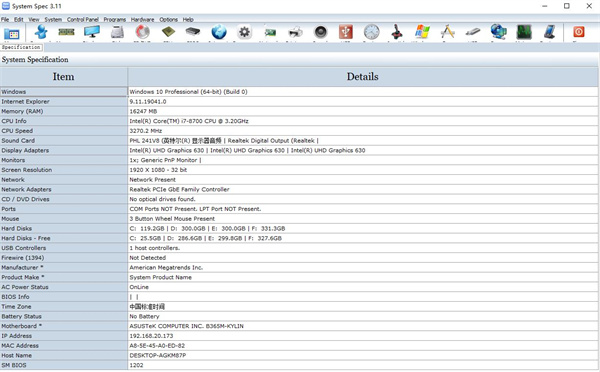600x372 pixels.
Task: Click the IP address '192.168.20.173' value
Action: coord(151,336)
